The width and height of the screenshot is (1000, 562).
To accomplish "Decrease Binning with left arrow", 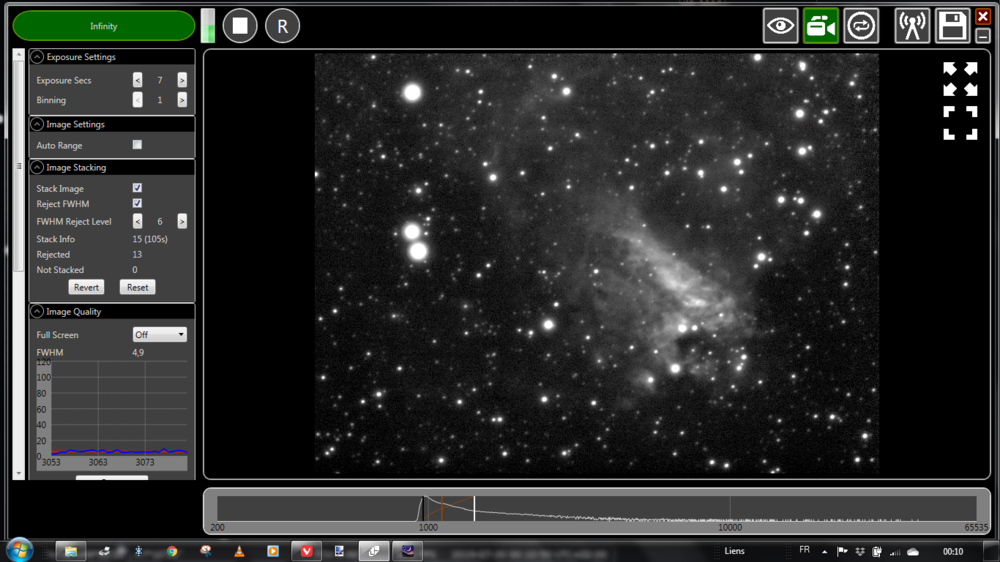I will pos(138,100).
